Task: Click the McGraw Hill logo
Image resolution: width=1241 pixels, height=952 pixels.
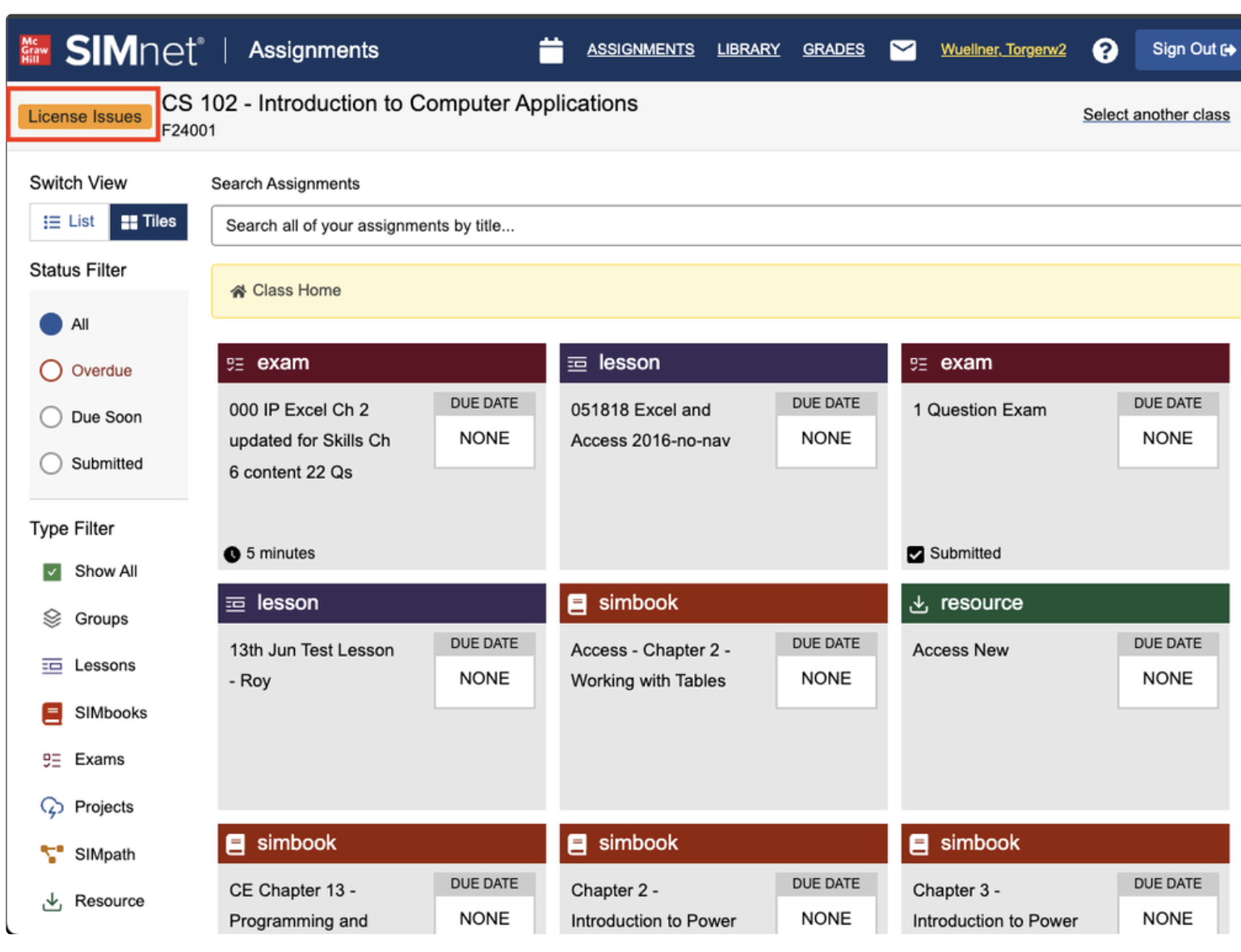Action: (35, 50)
